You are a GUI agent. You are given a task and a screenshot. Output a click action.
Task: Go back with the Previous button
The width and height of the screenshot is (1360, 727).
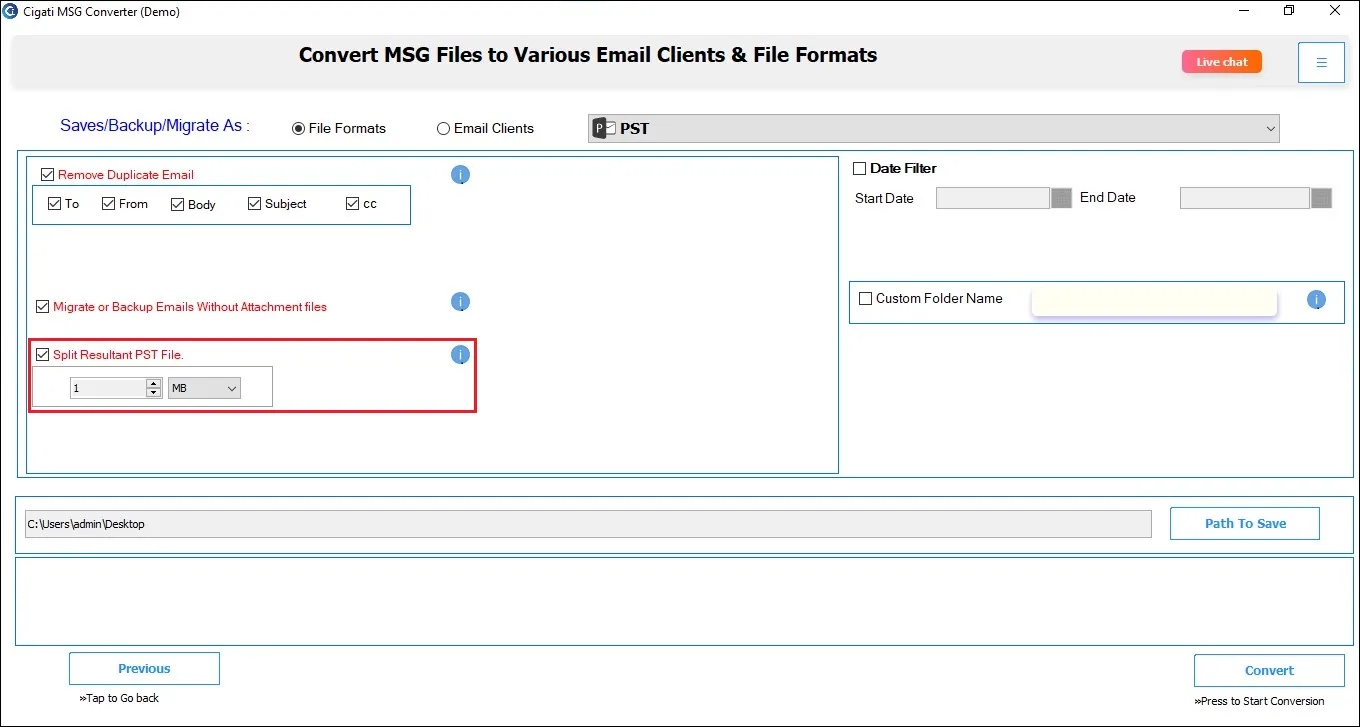tap(144, 669)
